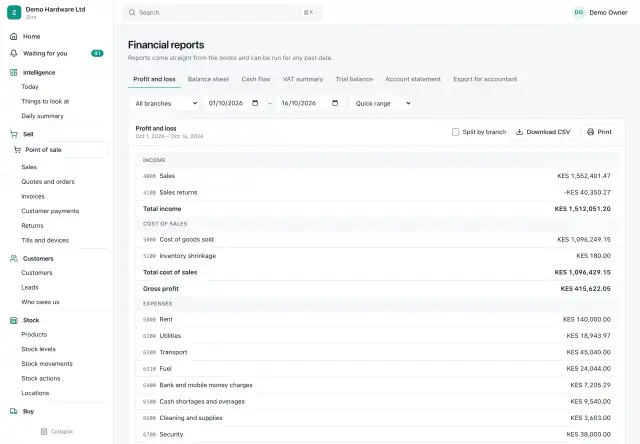Click the Rent expense row
The height and width of the screenshot is (444, 640).
tap(377, 320)
